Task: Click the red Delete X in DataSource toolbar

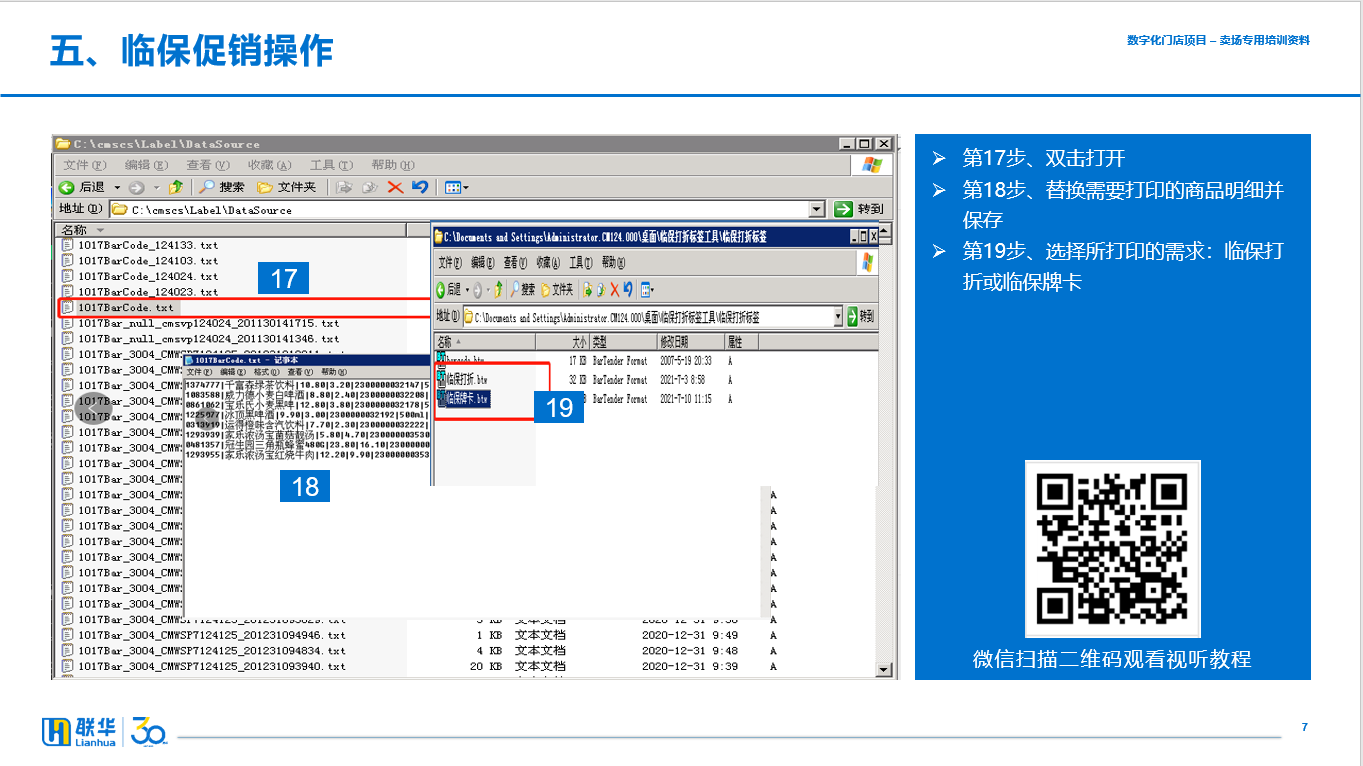Action: [x=395, y=187]
